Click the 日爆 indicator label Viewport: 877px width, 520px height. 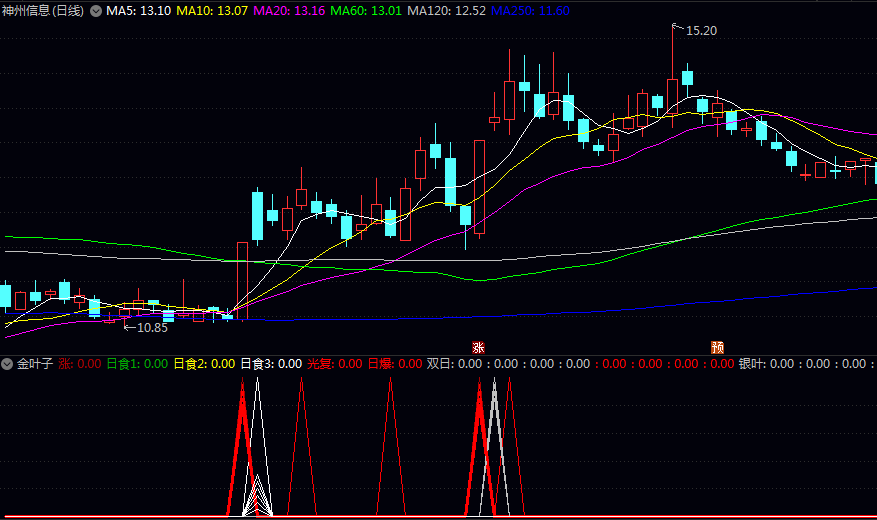pos(394,364)
